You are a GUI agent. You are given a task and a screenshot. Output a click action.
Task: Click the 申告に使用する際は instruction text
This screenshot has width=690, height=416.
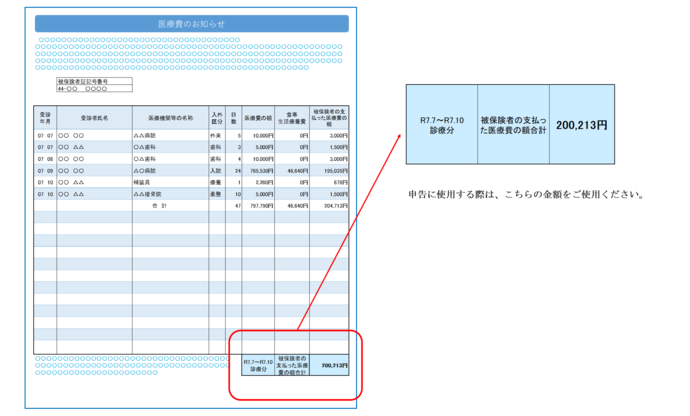point(525,193)
